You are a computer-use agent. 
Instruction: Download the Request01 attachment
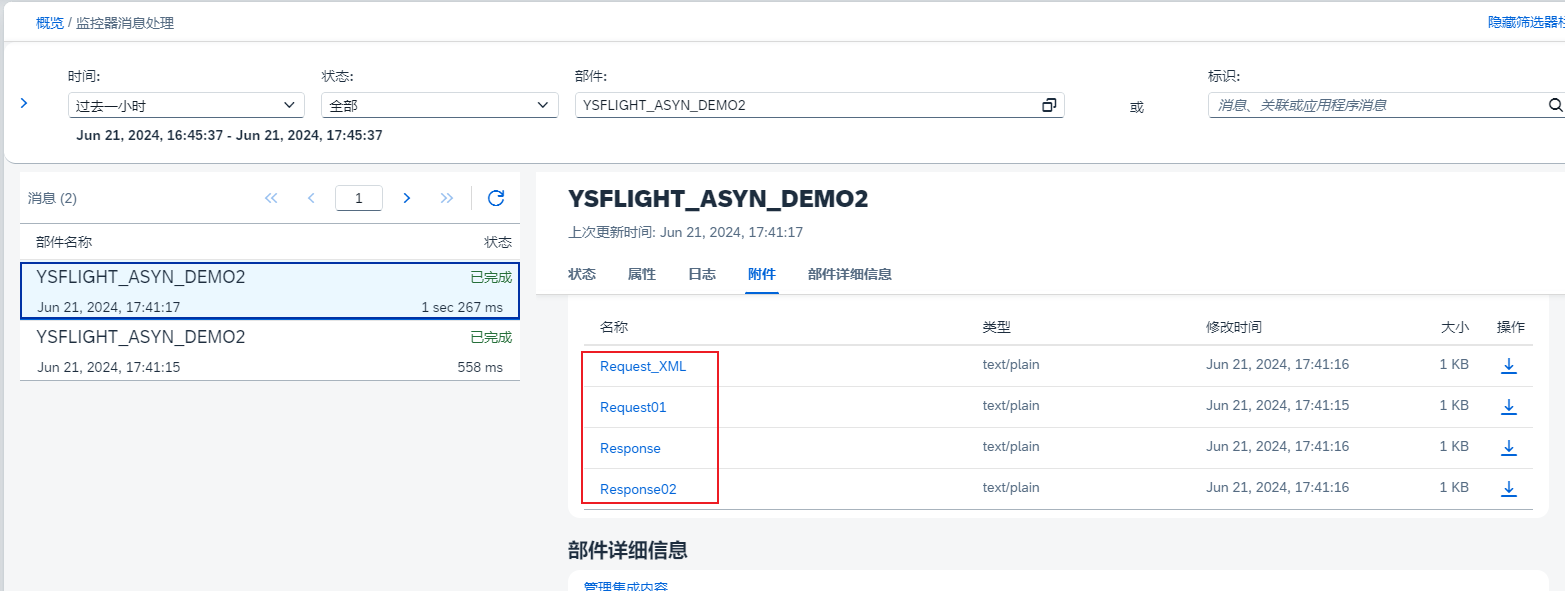click(1509, 406)
